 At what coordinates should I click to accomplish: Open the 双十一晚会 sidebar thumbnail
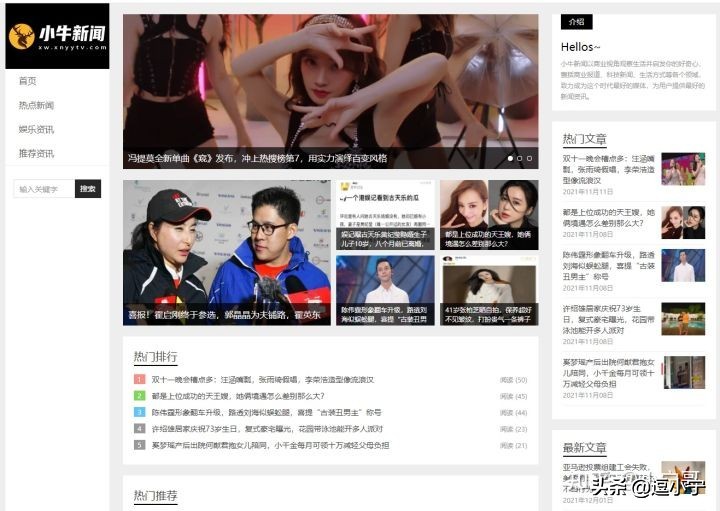[683, 169]
